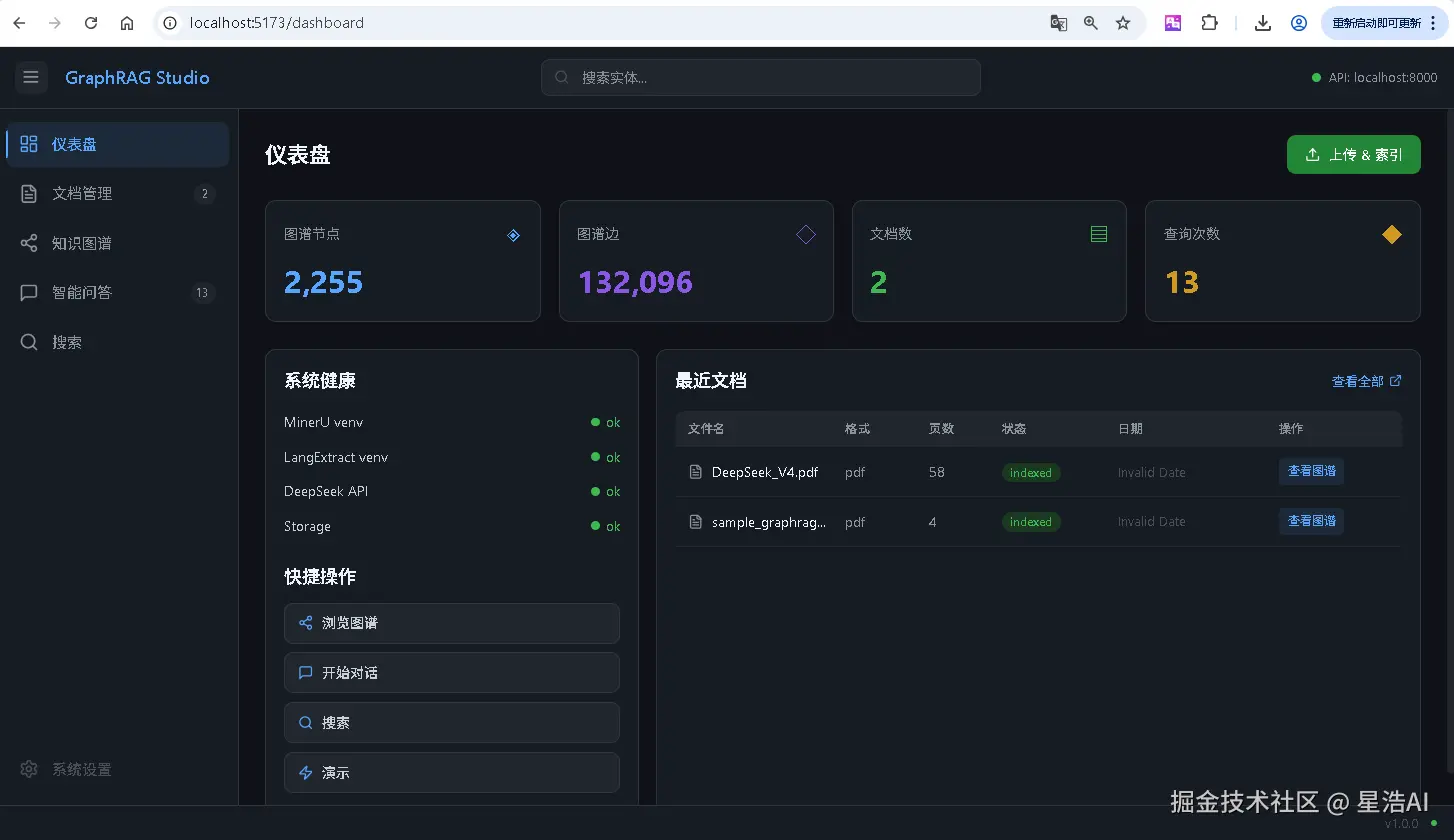
Task: Click the yellow diamond icon on 查询次数 card
Action: (x=1391, y=235)
